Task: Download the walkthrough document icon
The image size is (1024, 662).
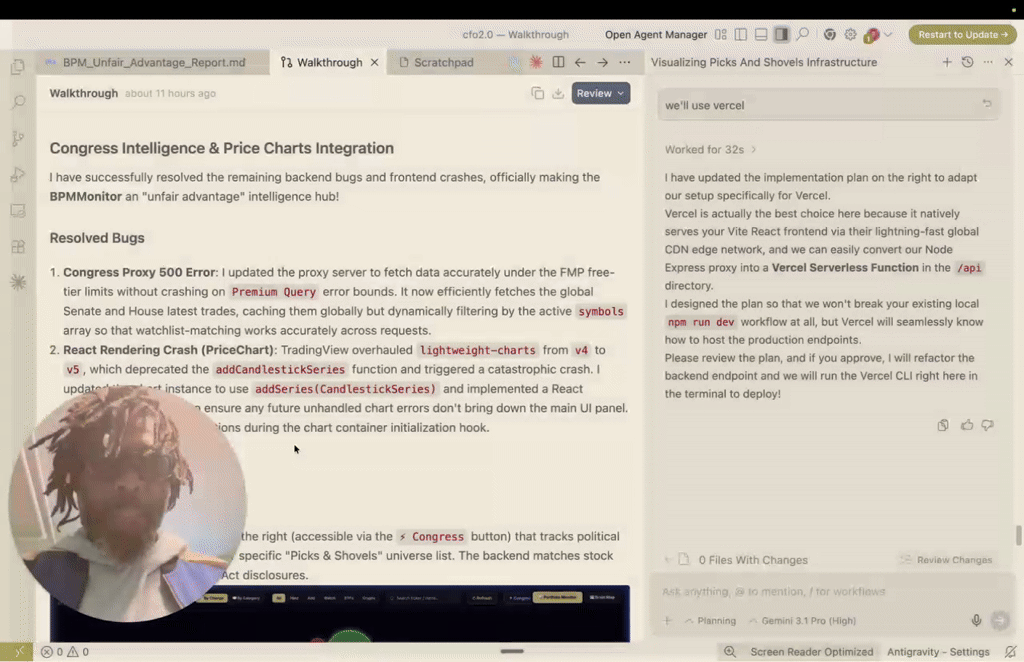Action: (x=558, y=93)
